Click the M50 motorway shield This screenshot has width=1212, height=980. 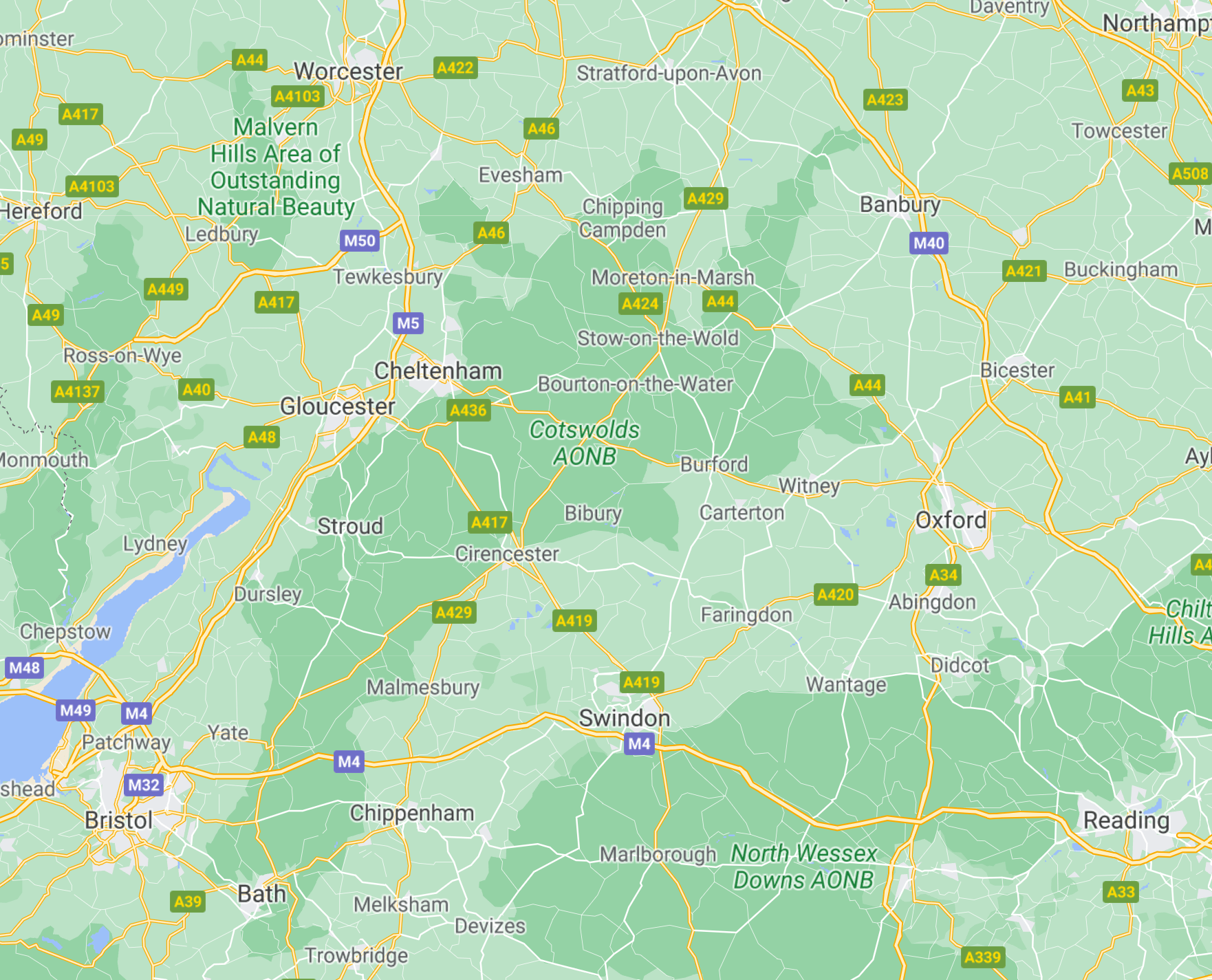click(360, 241)
